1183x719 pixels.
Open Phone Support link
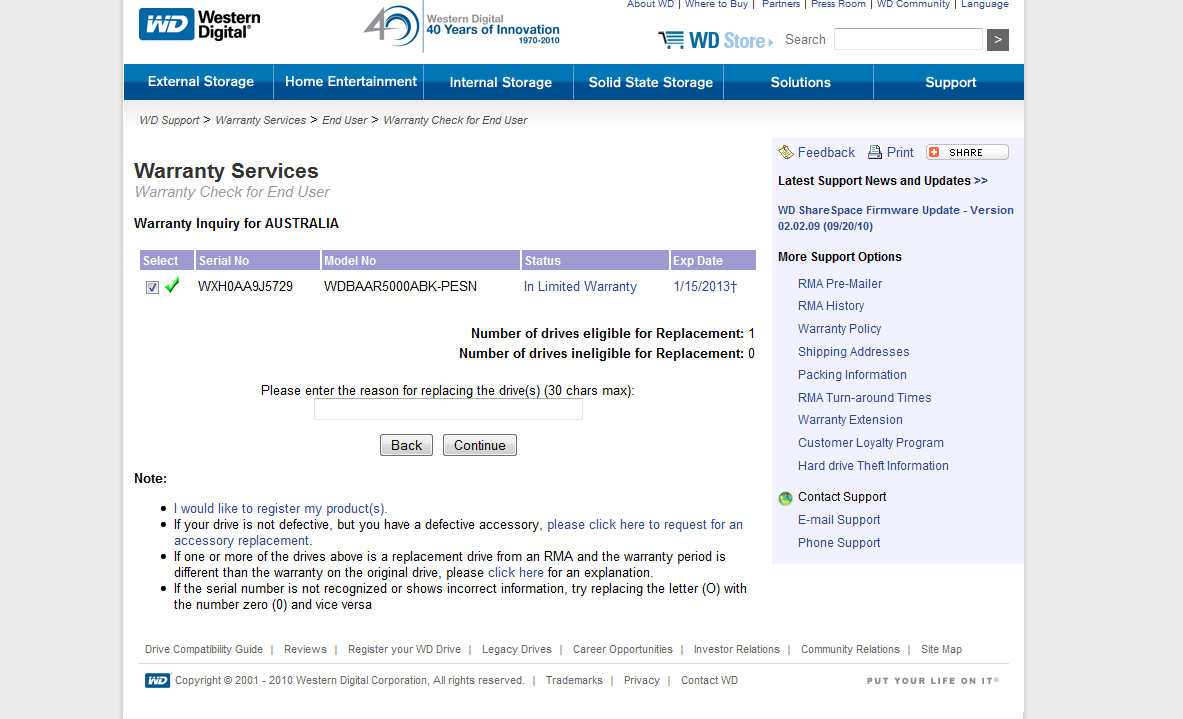(839, 543)
